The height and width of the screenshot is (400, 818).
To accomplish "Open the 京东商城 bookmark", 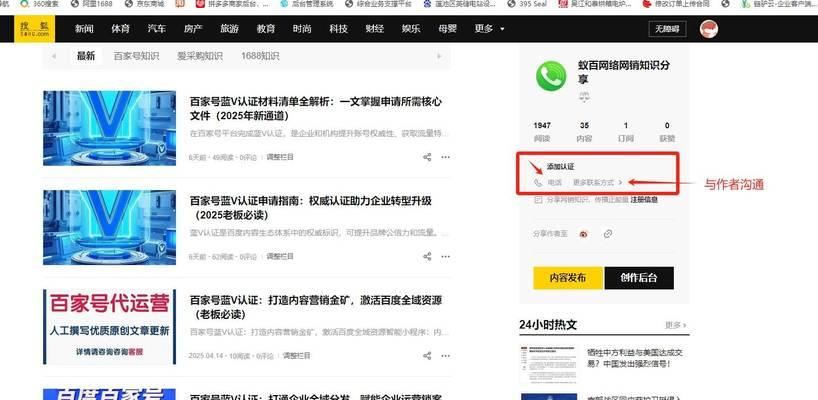I will click(145, 4).
